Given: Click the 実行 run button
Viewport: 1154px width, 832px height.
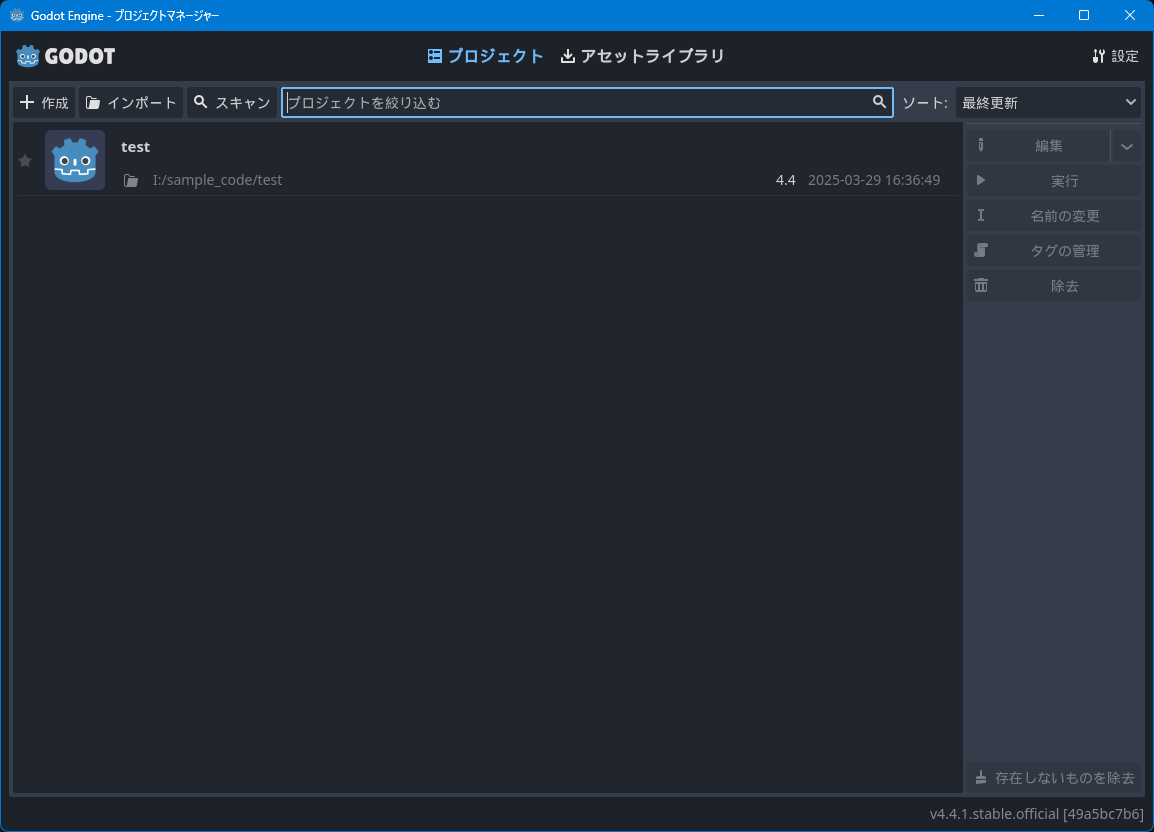Looking at the screenshot, I should [x=1054, y=180].
